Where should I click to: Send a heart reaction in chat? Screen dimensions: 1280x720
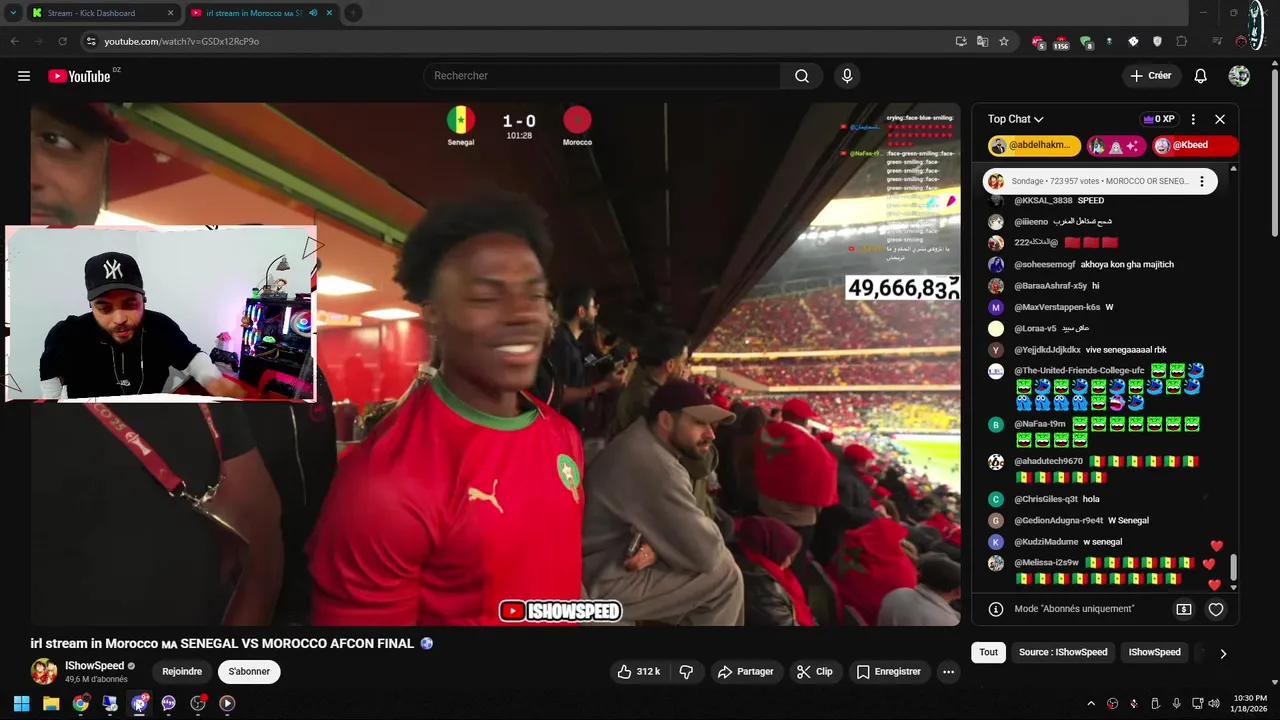(1216, 609)
